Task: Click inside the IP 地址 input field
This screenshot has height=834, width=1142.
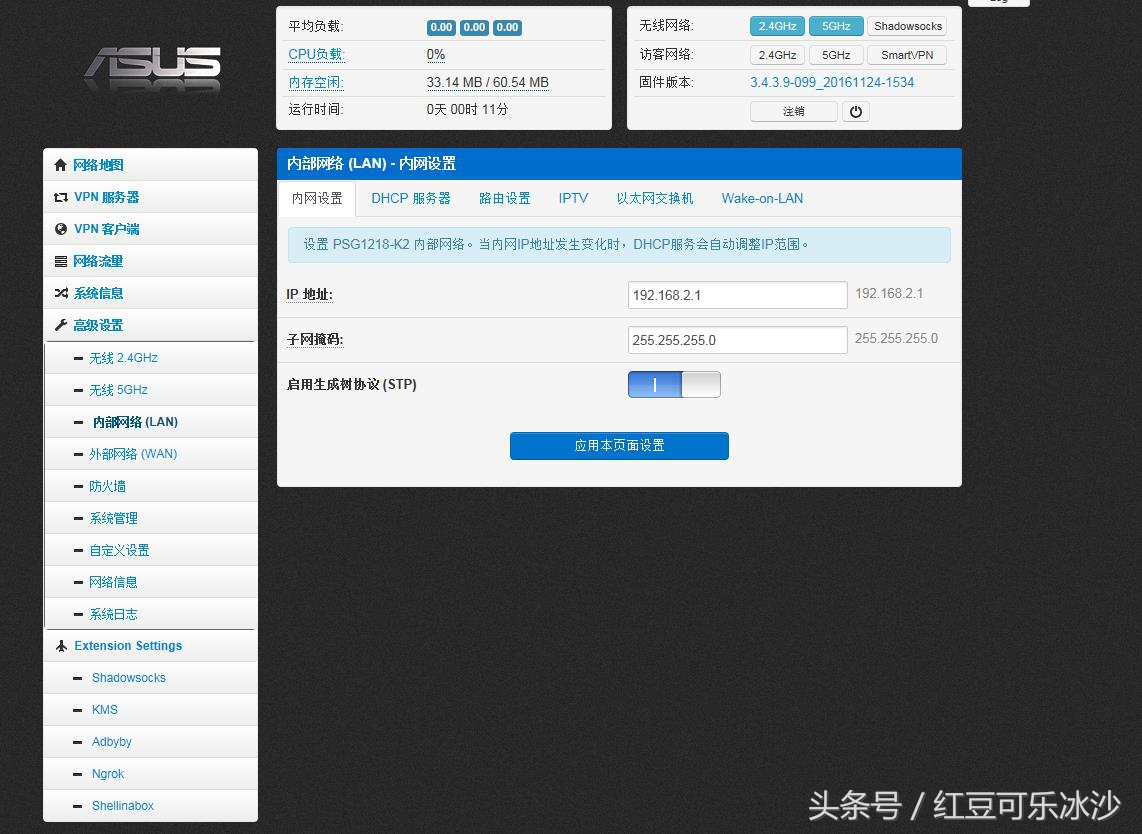Action: (736, 294)
